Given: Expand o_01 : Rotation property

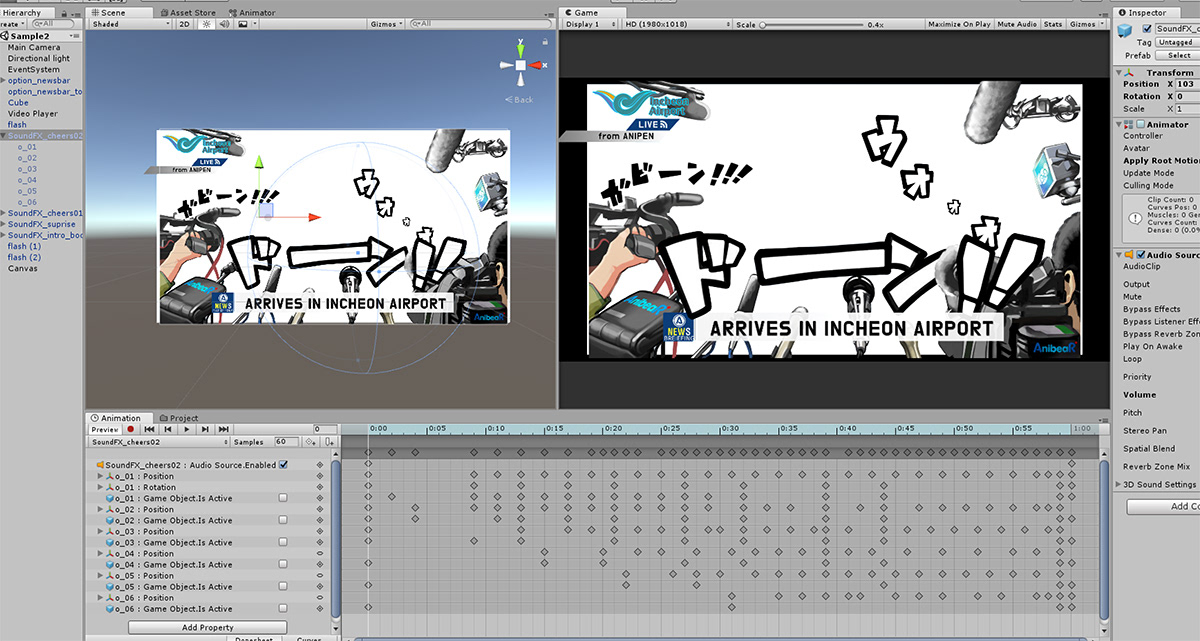Looking at the screenshot, I should click(x=100, y=487).
